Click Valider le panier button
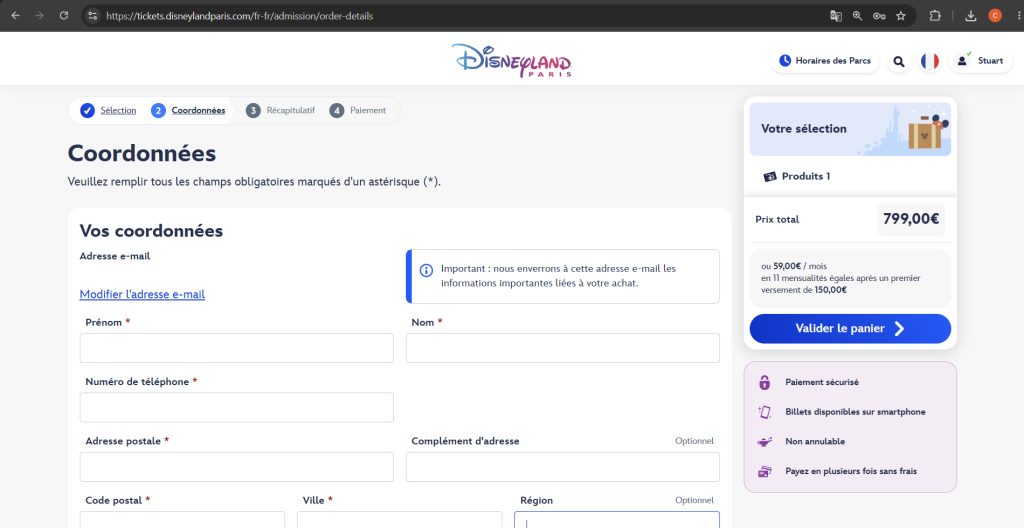1024x528 pixels. [x=850, y=329]
